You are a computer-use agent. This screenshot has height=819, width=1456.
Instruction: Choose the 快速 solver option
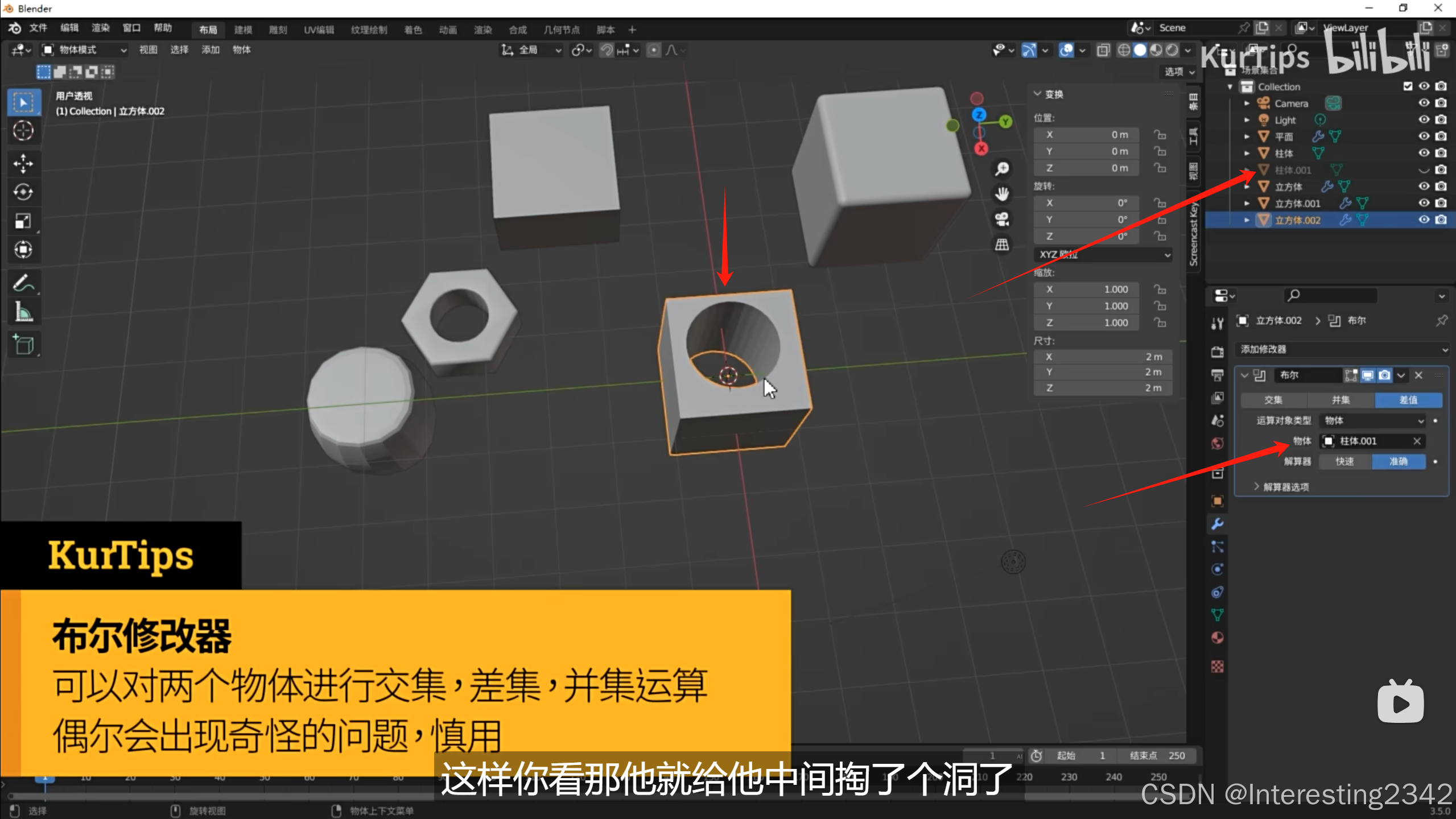(x=1345, y=461)
